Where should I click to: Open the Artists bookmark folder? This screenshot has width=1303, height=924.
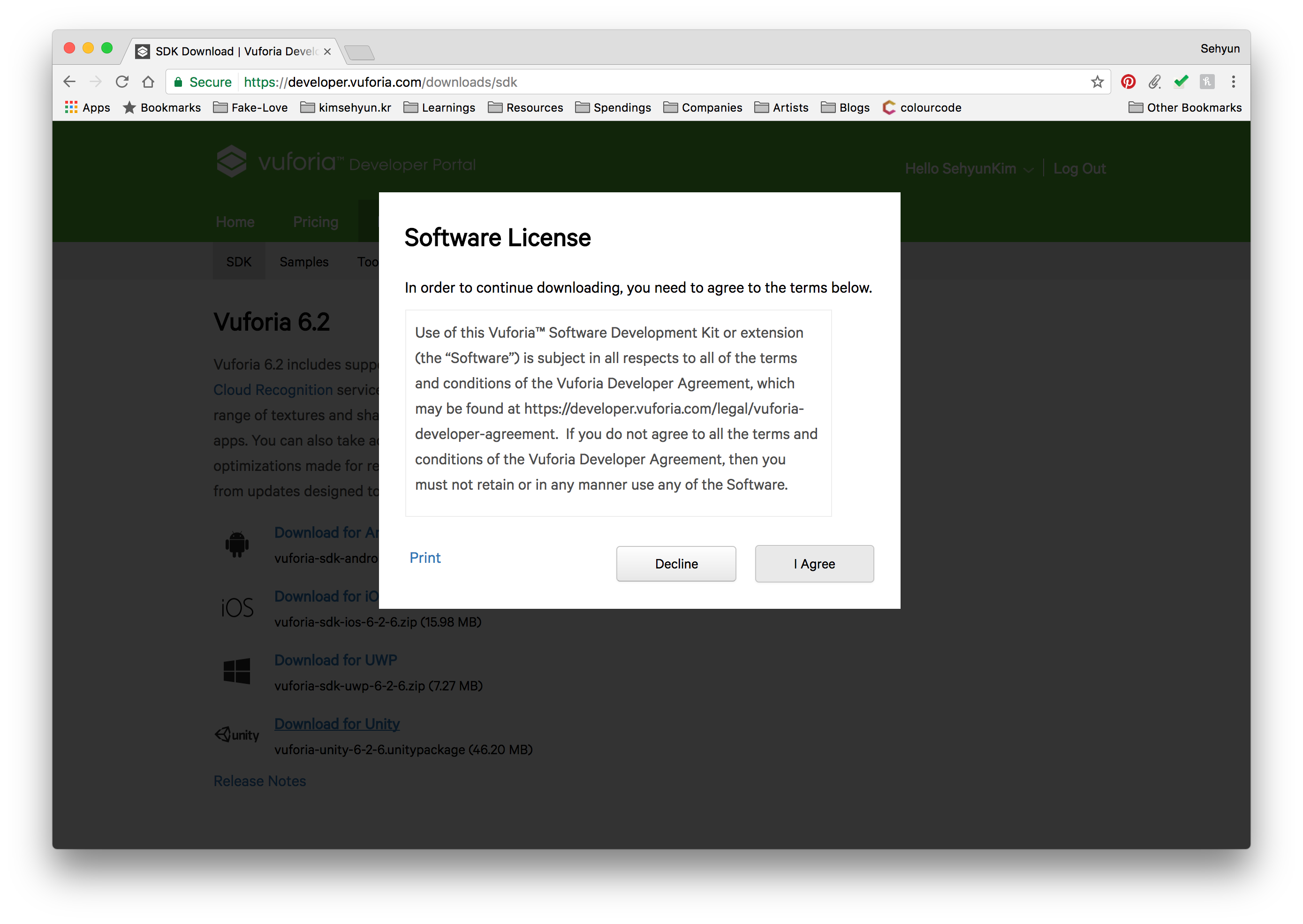pos(781,107)
